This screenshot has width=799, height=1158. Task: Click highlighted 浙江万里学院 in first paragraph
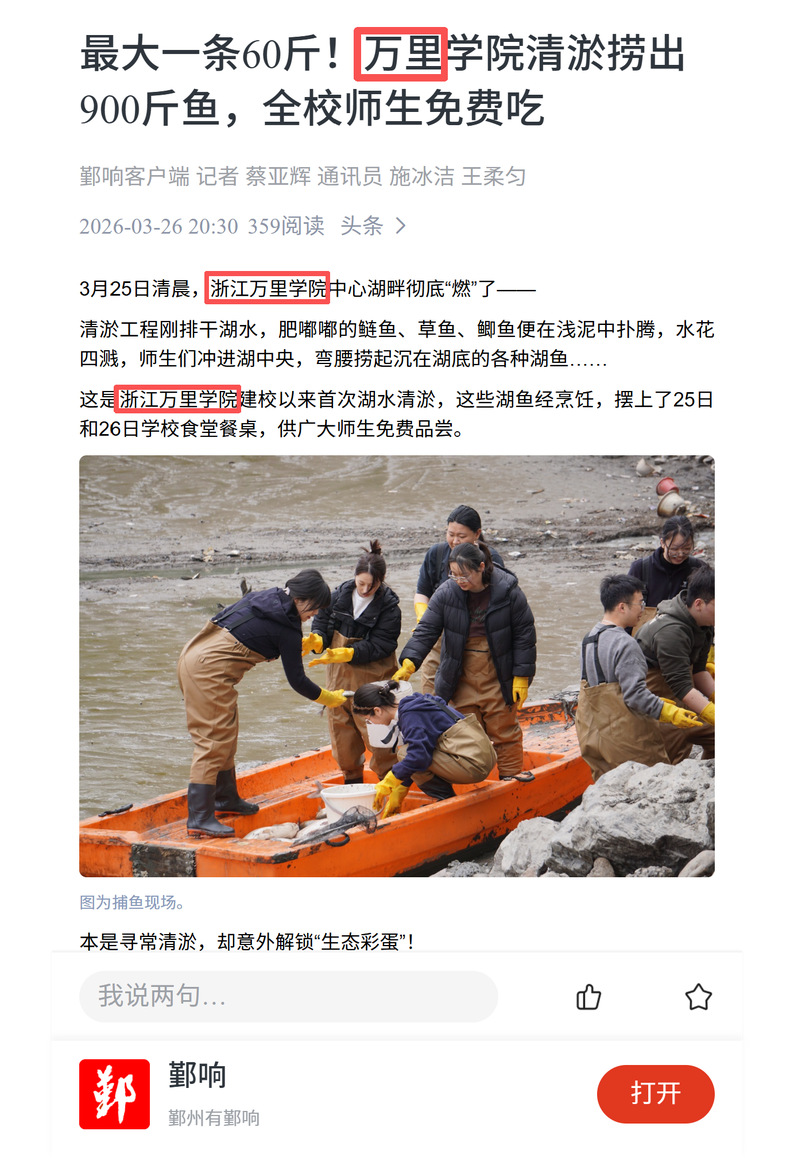(267, 288)
